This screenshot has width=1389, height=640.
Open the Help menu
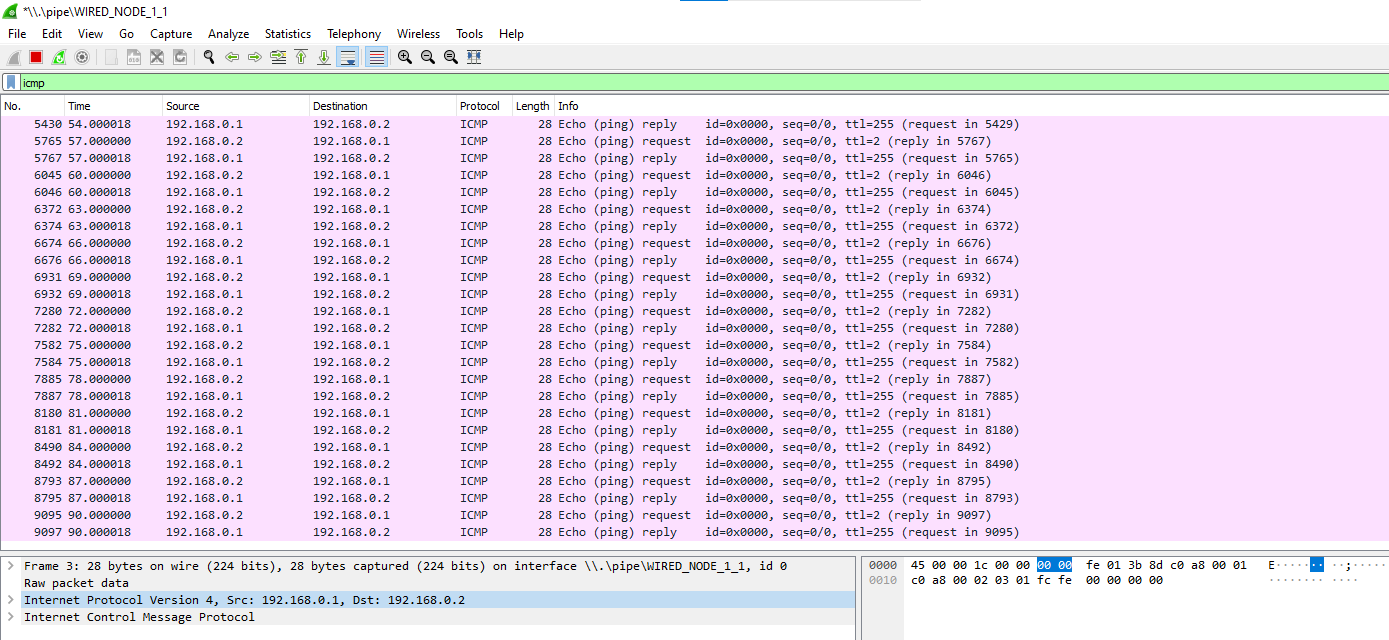tap(511, 33)
